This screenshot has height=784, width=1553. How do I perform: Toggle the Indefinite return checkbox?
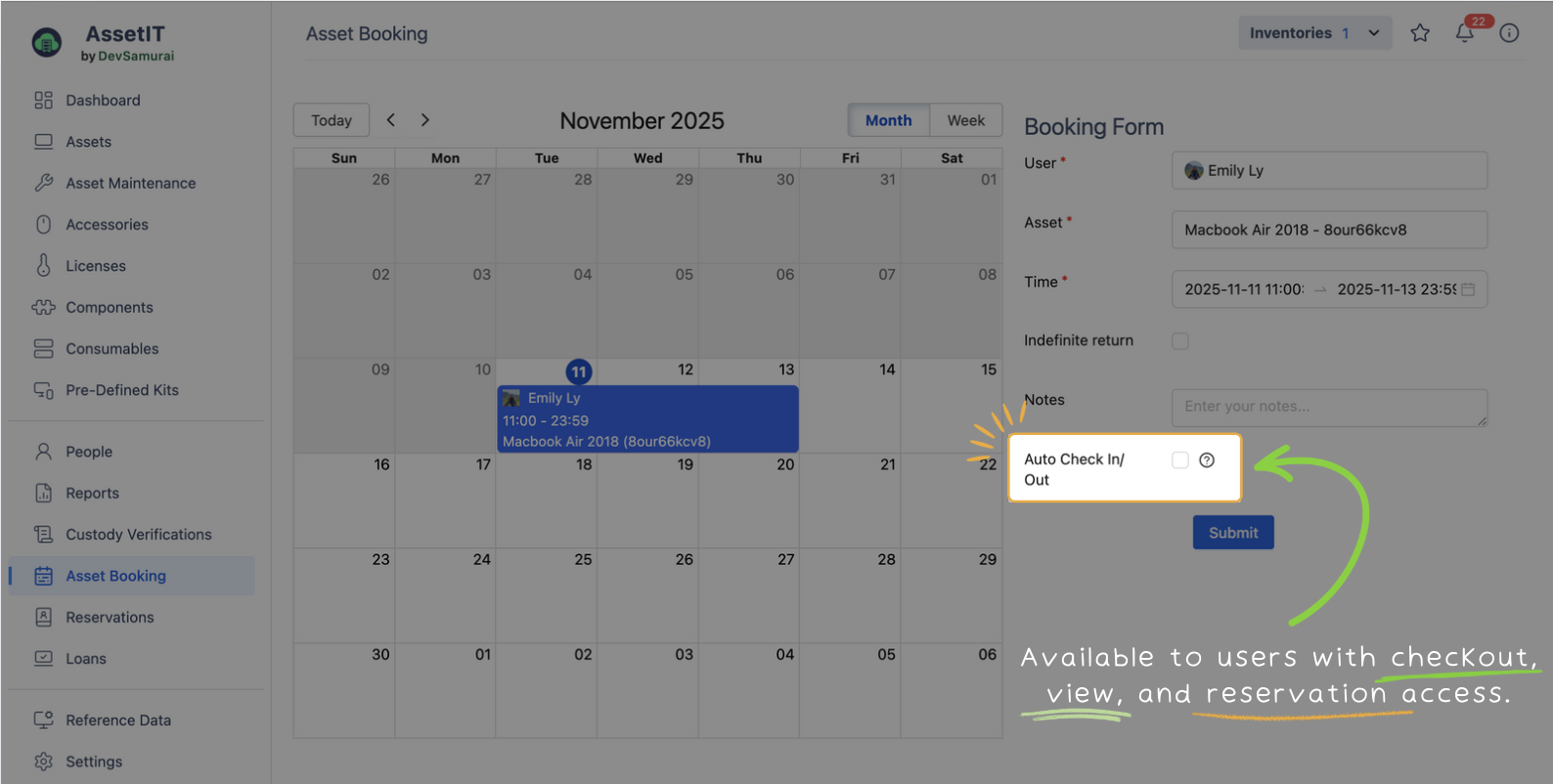click(x=1180, y=341)
